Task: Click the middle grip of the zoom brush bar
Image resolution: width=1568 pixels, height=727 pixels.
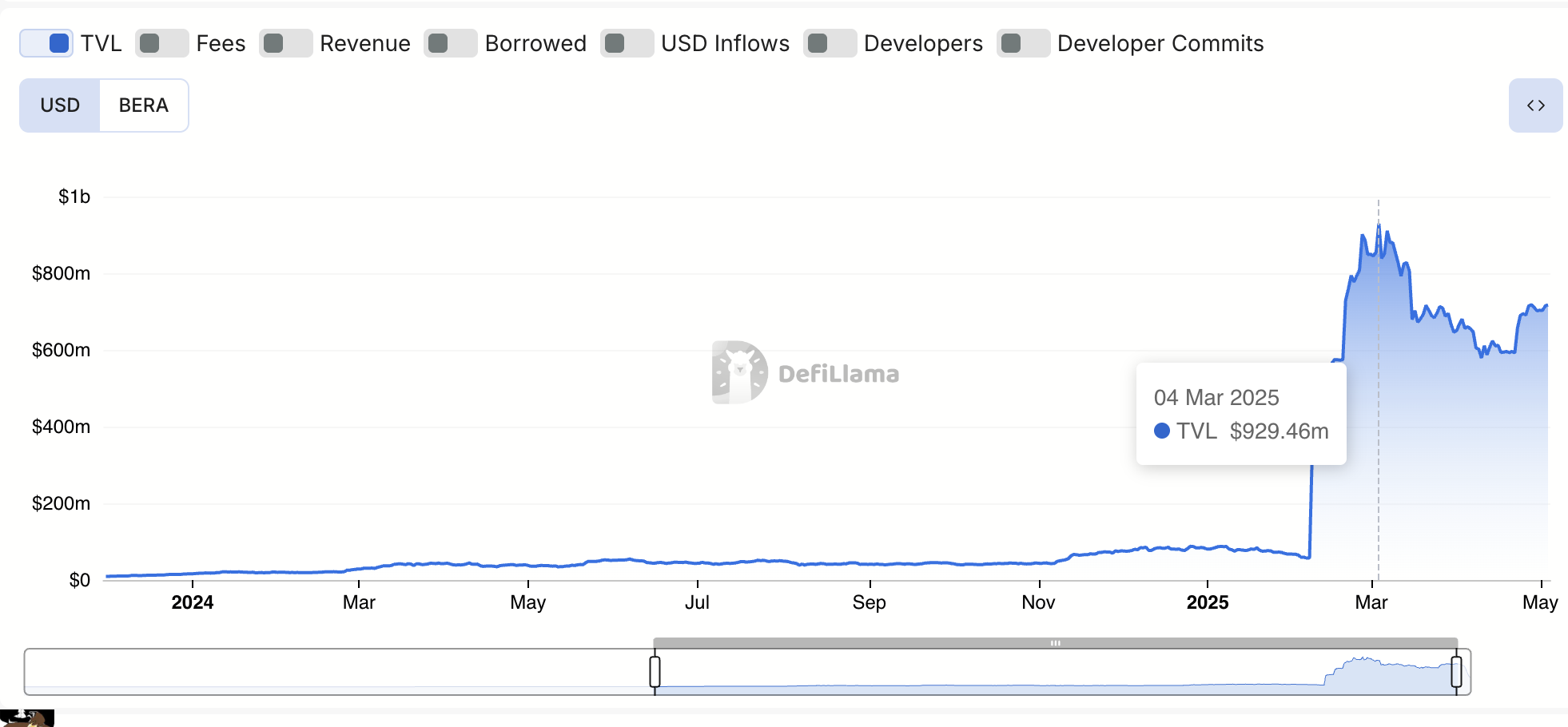Action: click(x=1057, y=642)
